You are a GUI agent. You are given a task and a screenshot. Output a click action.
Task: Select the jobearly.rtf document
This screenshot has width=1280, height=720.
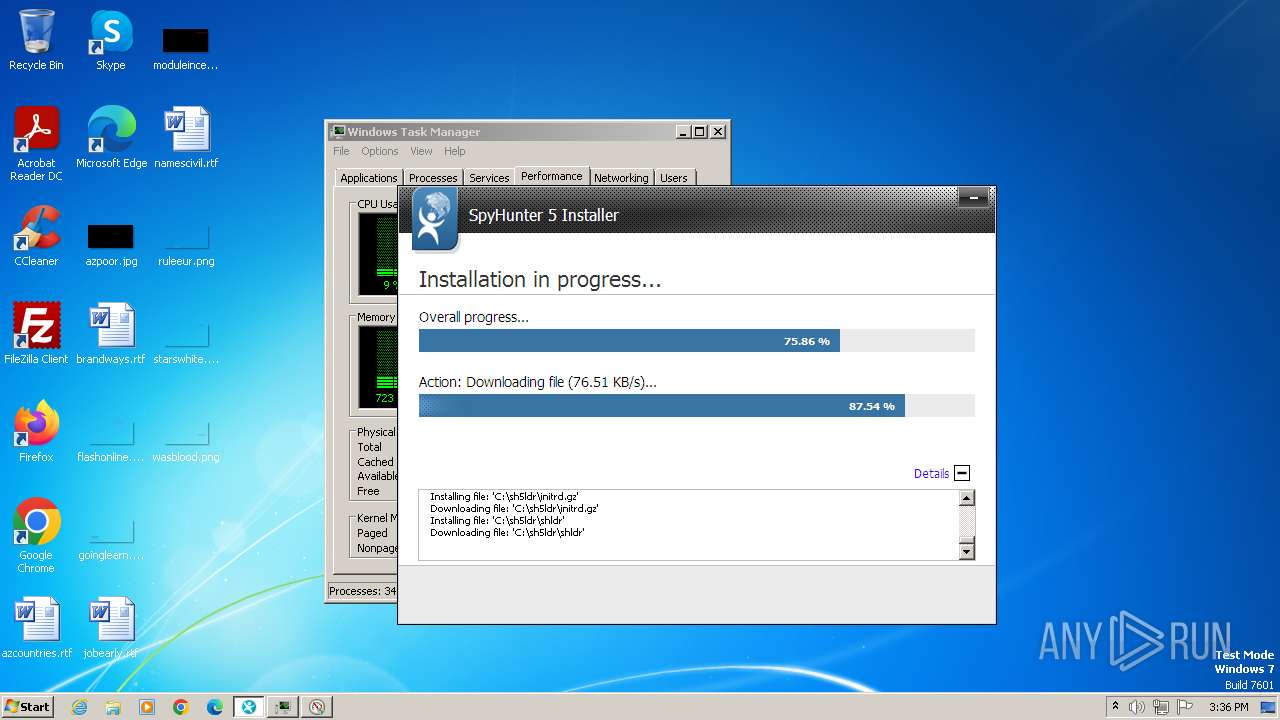111,628
